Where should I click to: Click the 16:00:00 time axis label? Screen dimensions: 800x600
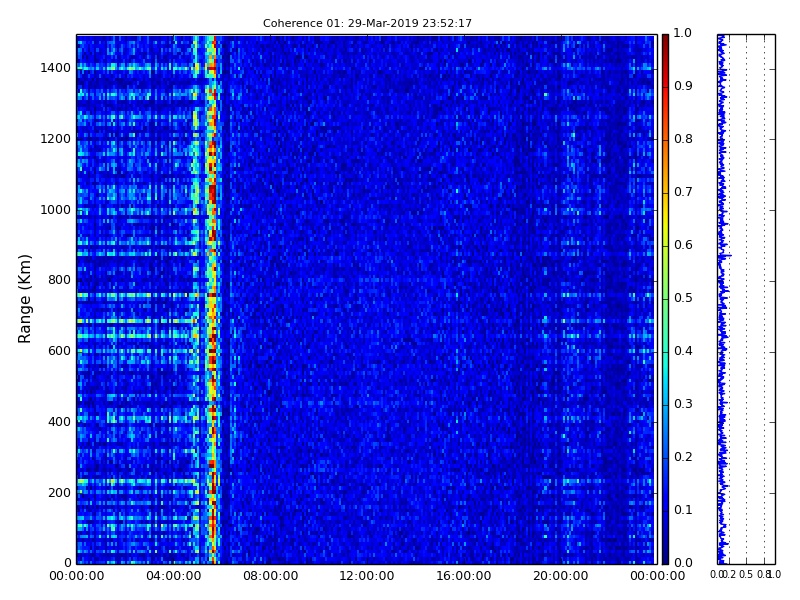[464, 576]
